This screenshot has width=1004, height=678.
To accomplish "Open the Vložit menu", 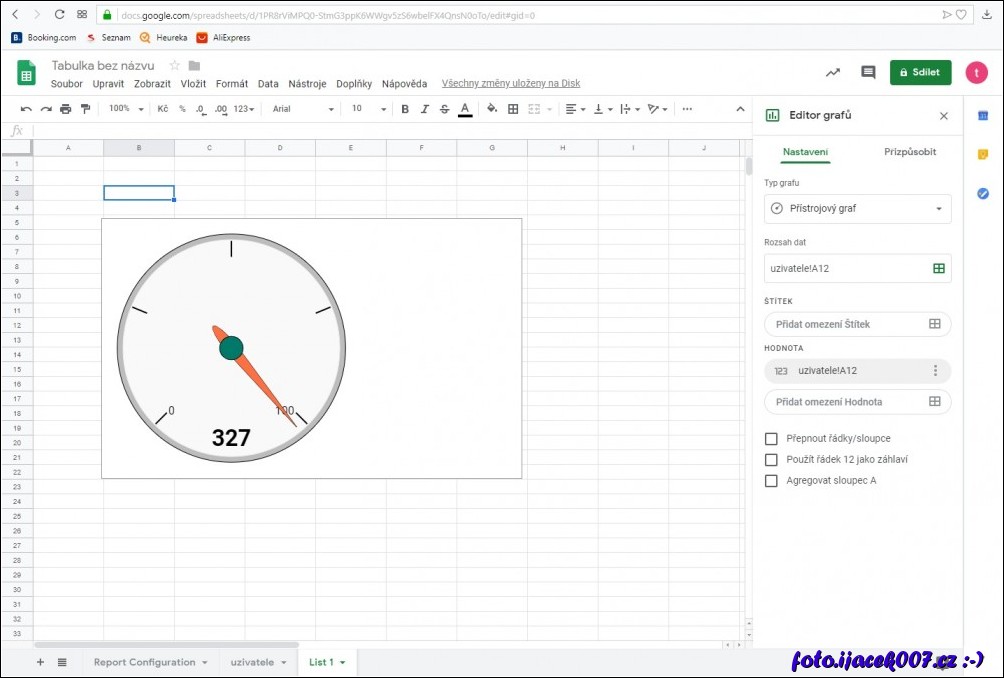I will [193, 84].
